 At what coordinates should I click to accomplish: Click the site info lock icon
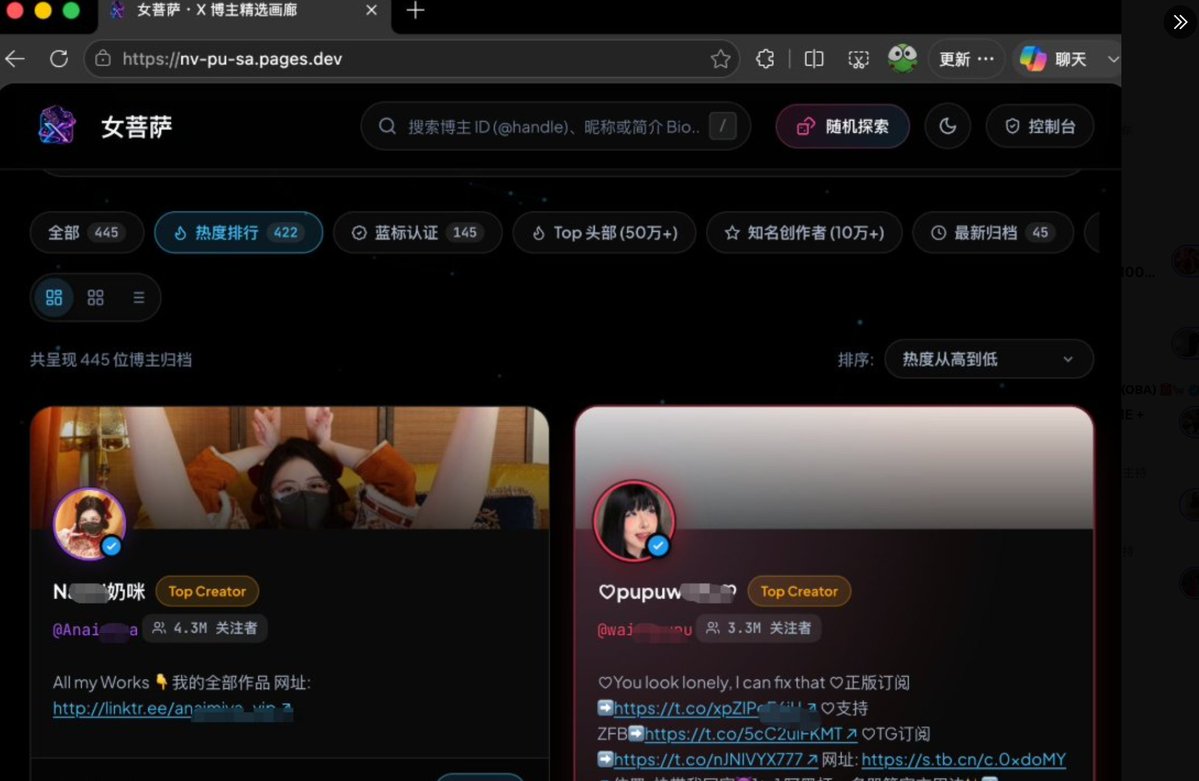coord(103,59)
